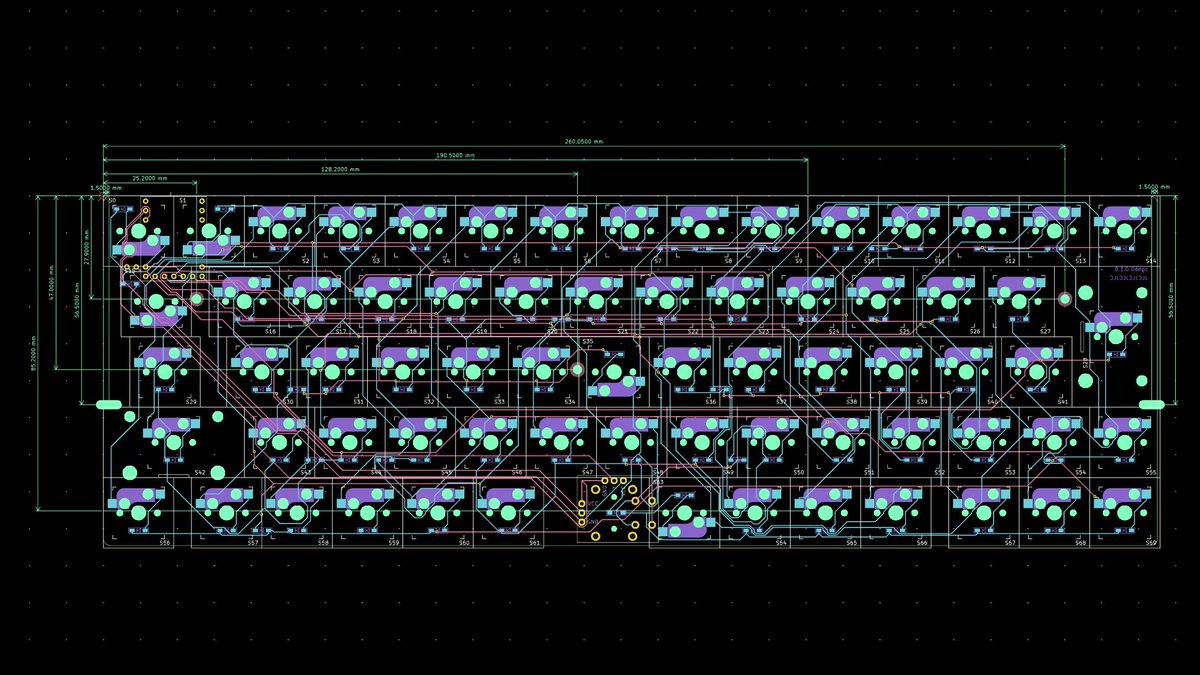
Task: Pick the S56 bottom-row reference label
Action: coord(165,542)
